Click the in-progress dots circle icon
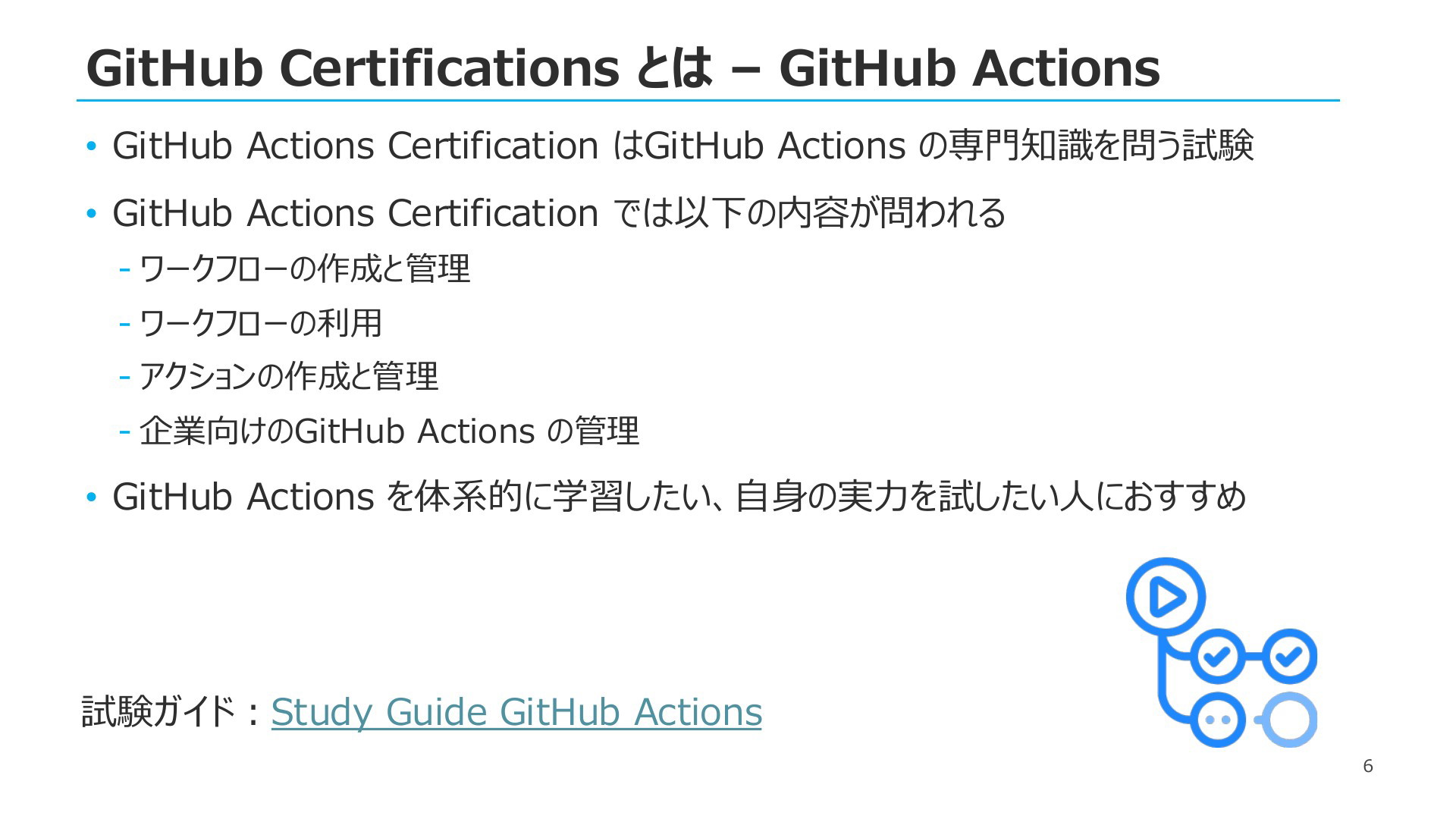1456x819 pixels. [x=1217, y=720]
